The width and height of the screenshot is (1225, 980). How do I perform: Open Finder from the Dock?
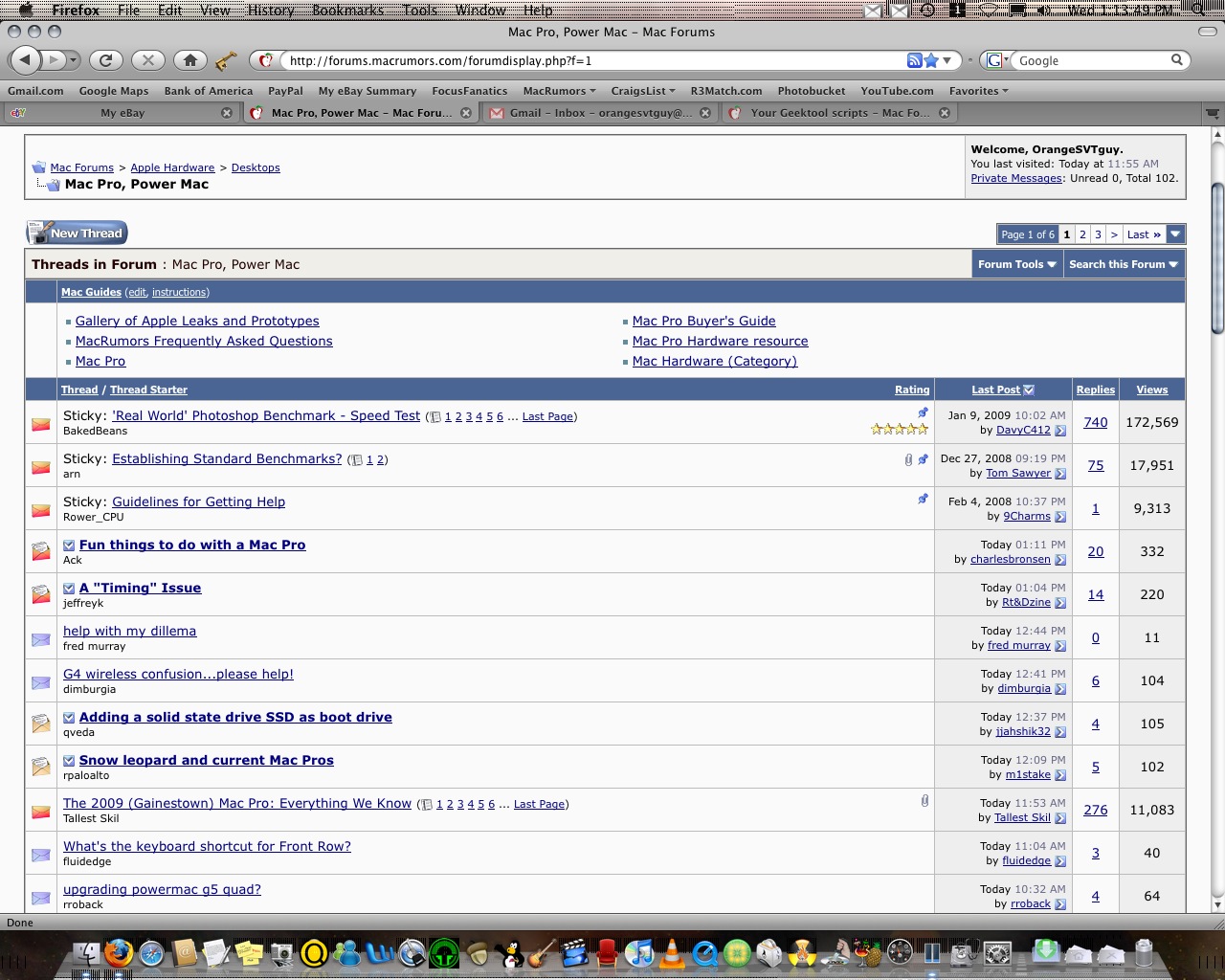(87, 952)
